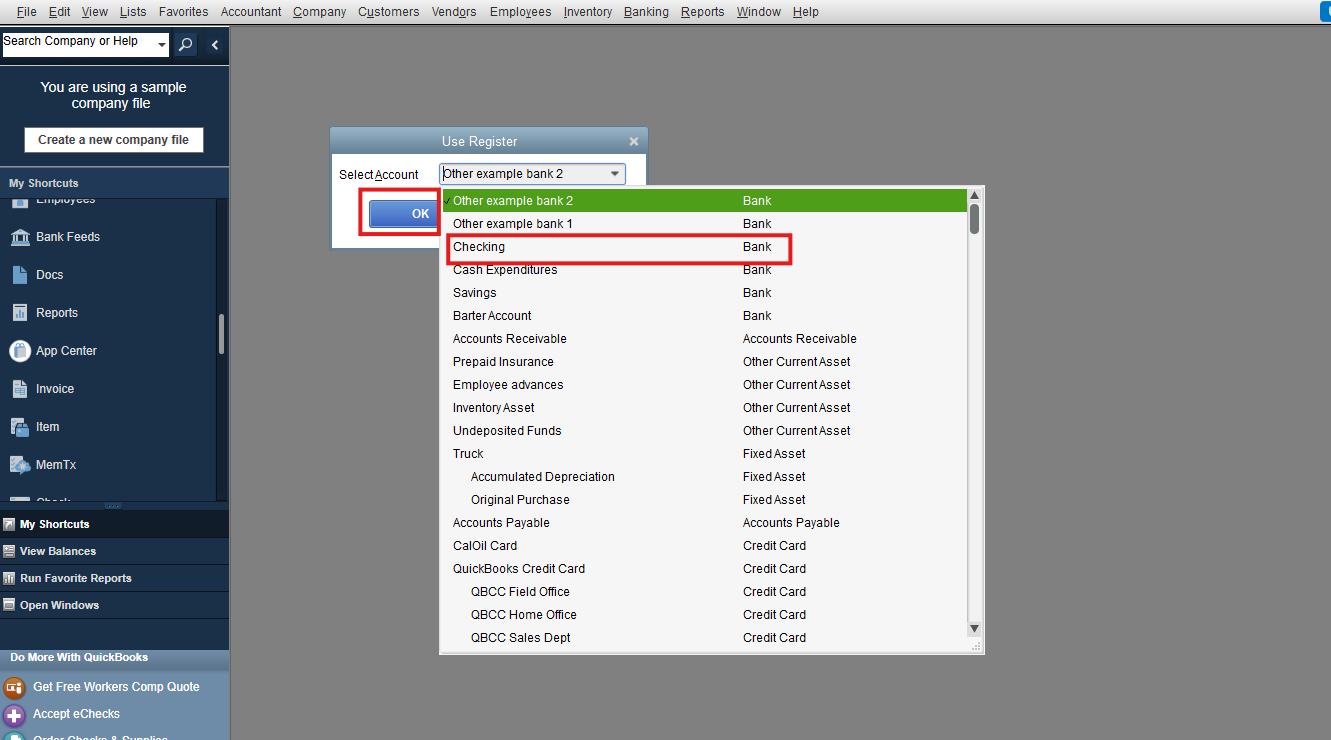Click Get Free Workers Comp Quote icon
The height and width of the screenshot is (740, 1331).
(x=14, y=687)
